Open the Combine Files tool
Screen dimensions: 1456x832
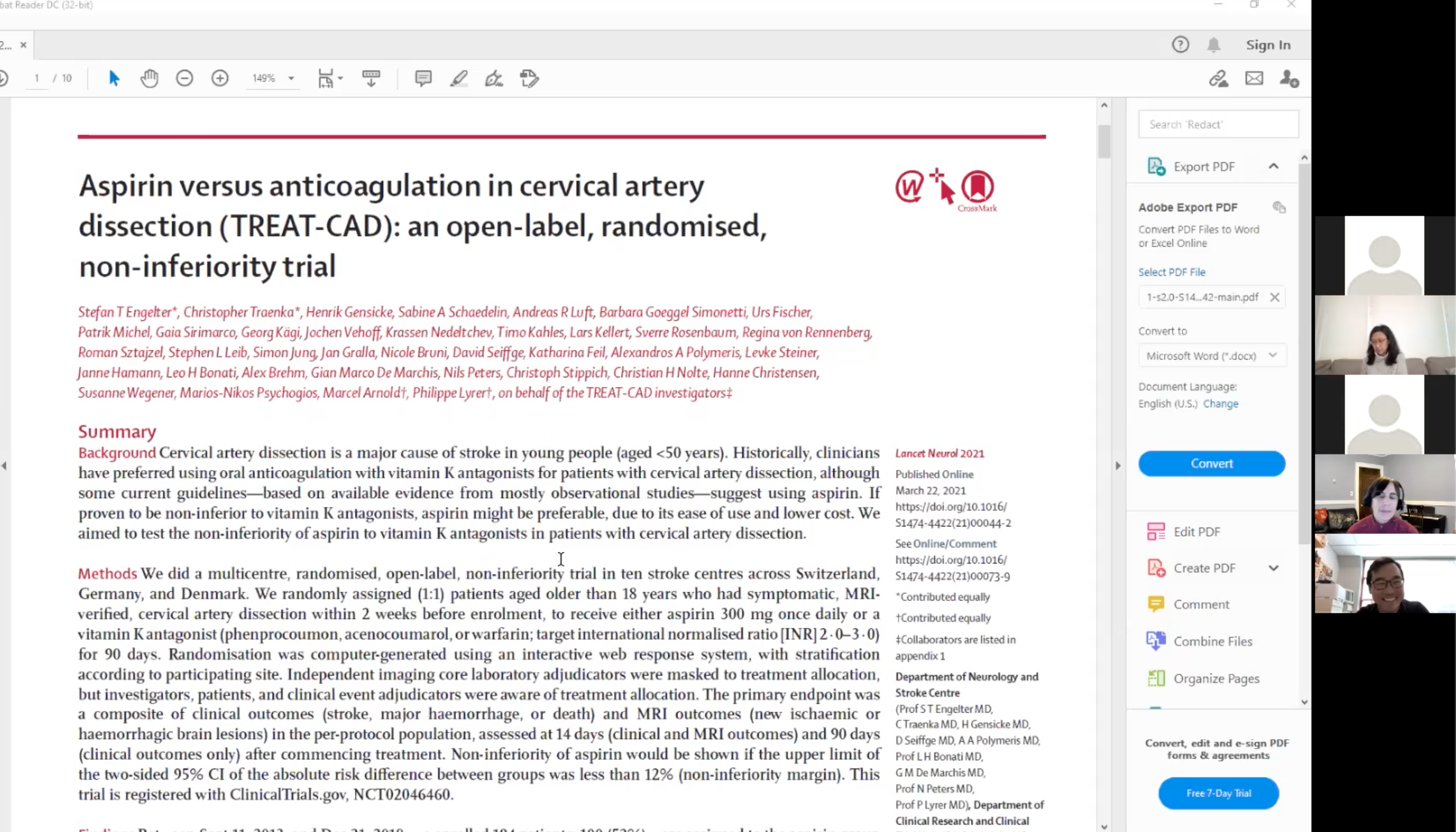1213,641
